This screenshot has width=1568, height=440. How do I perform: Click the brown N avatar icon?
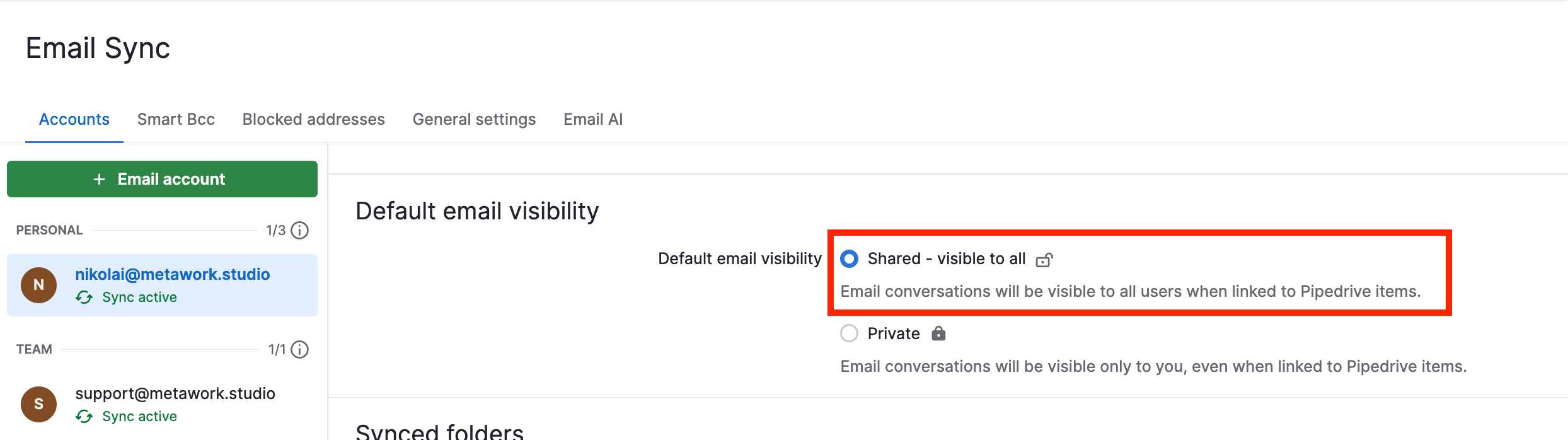[39, 285]
